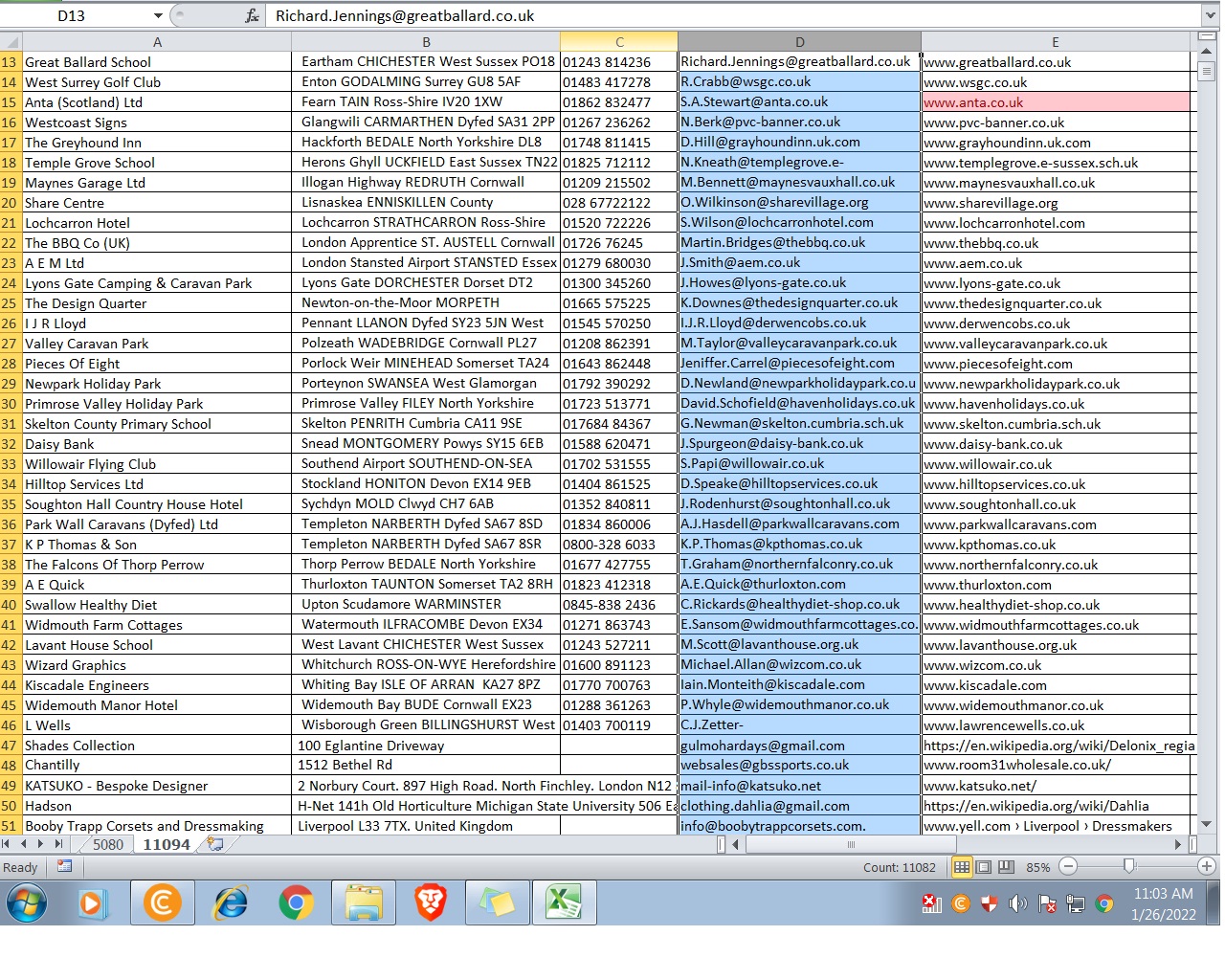Go to the last sheet tab arrow
1225x980 pixels.
coord(59,844)
